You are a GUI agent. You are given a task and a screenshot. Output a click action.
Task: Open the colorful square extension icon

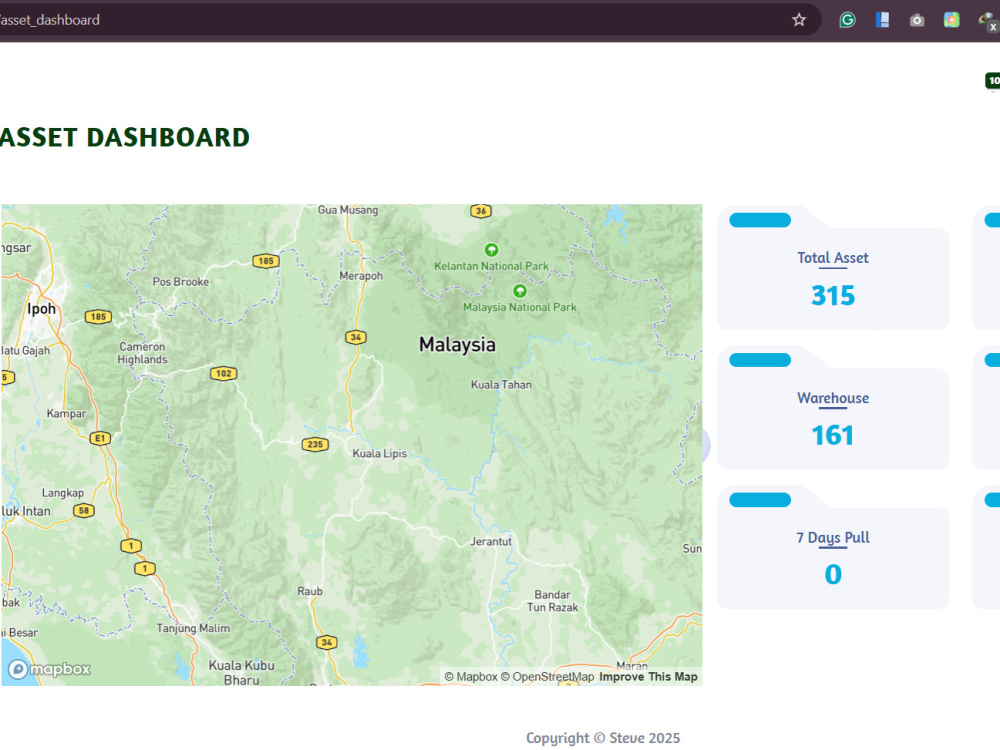pos(952,20)
